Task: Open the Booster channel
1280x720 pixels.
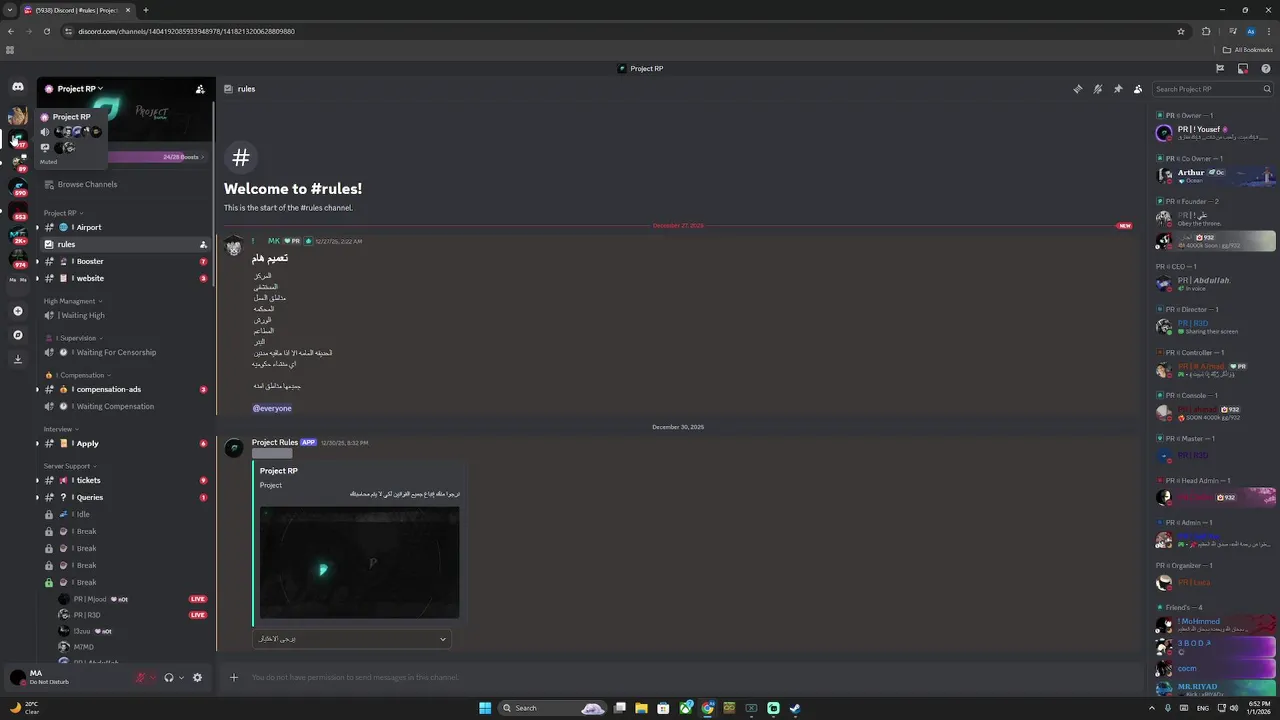Action: [x=125, y=261]
